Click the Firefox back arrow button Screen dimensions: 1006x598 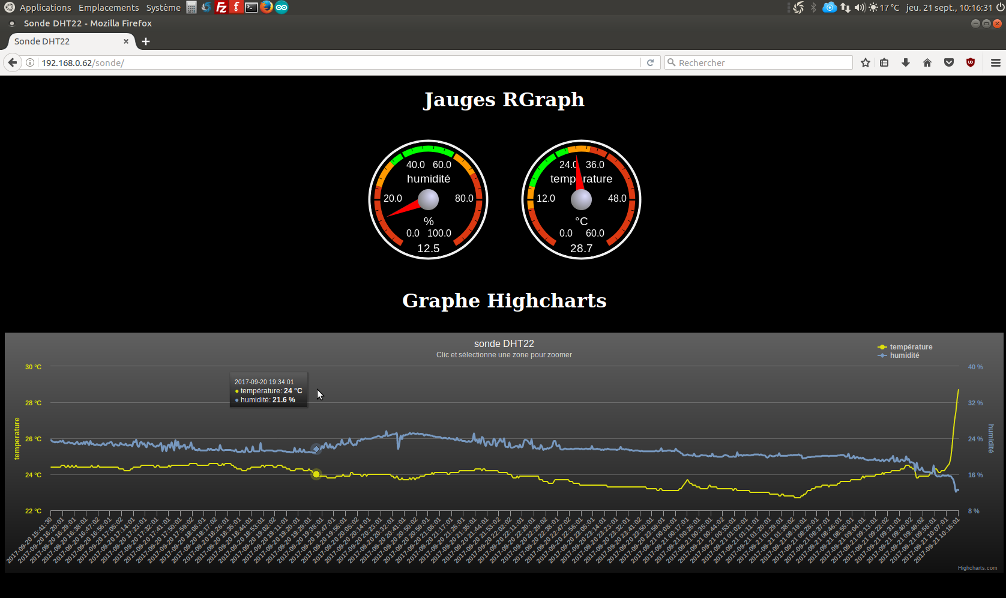click(x=13, y=62)
